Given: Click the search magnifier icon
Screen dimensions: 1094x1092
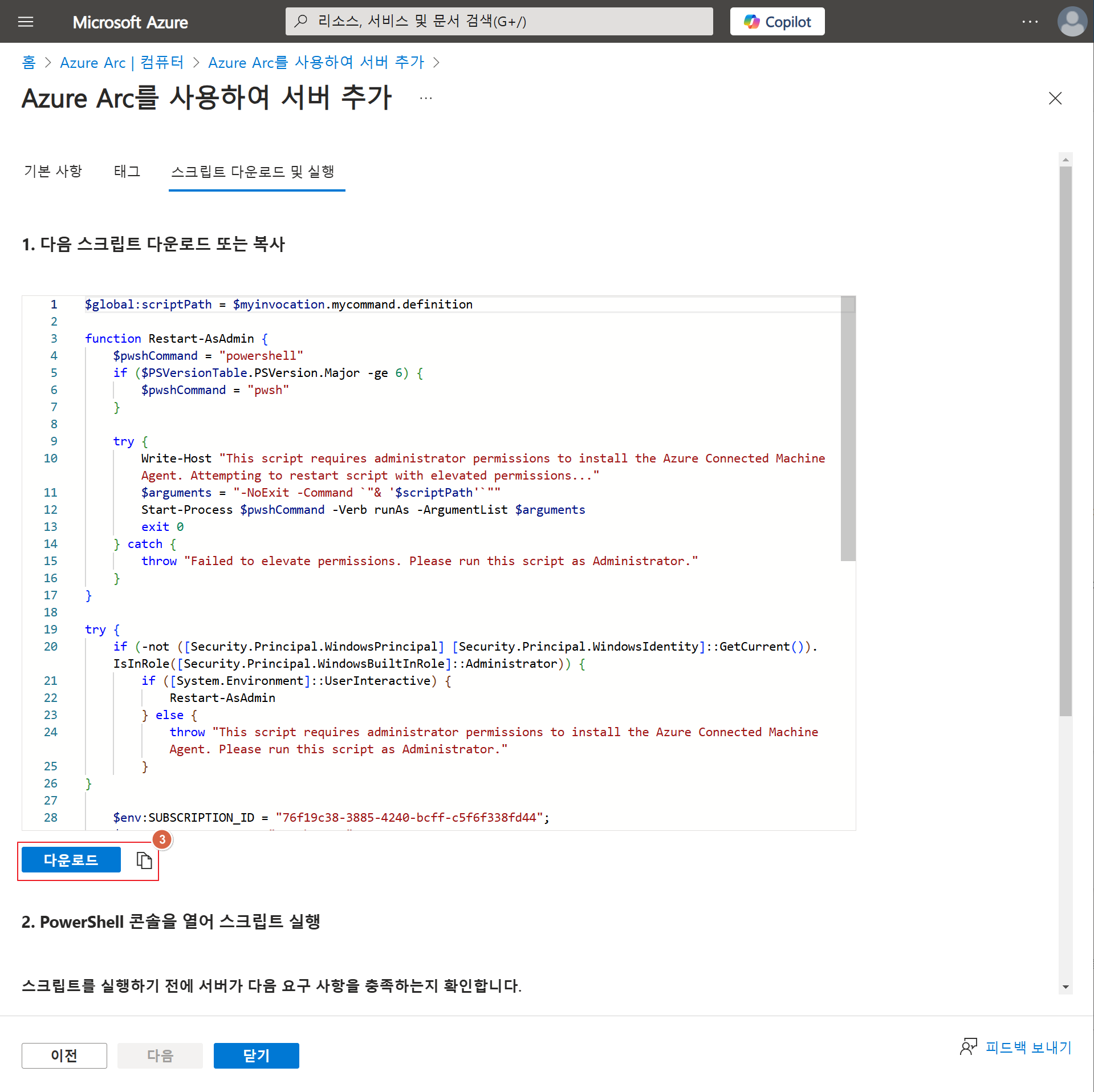Looking at the screenshot, I should pyautogui.click(x=301, y=22).
